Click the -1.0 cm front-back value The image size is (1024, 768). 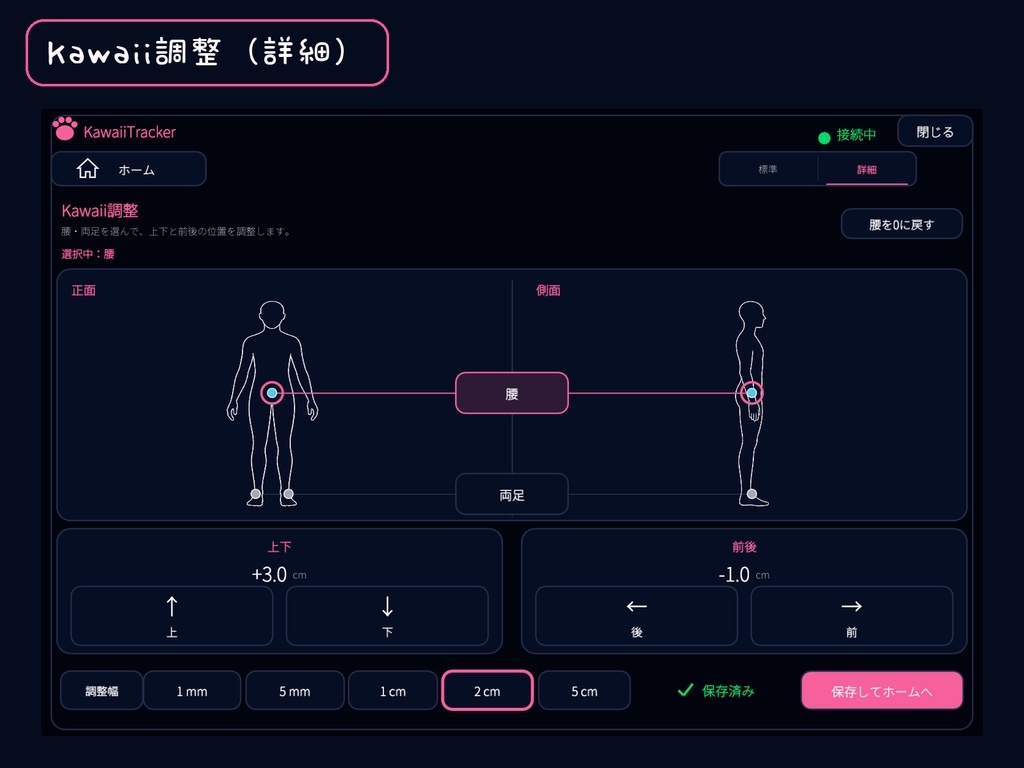pyautogui.click(x=744, y=575)
